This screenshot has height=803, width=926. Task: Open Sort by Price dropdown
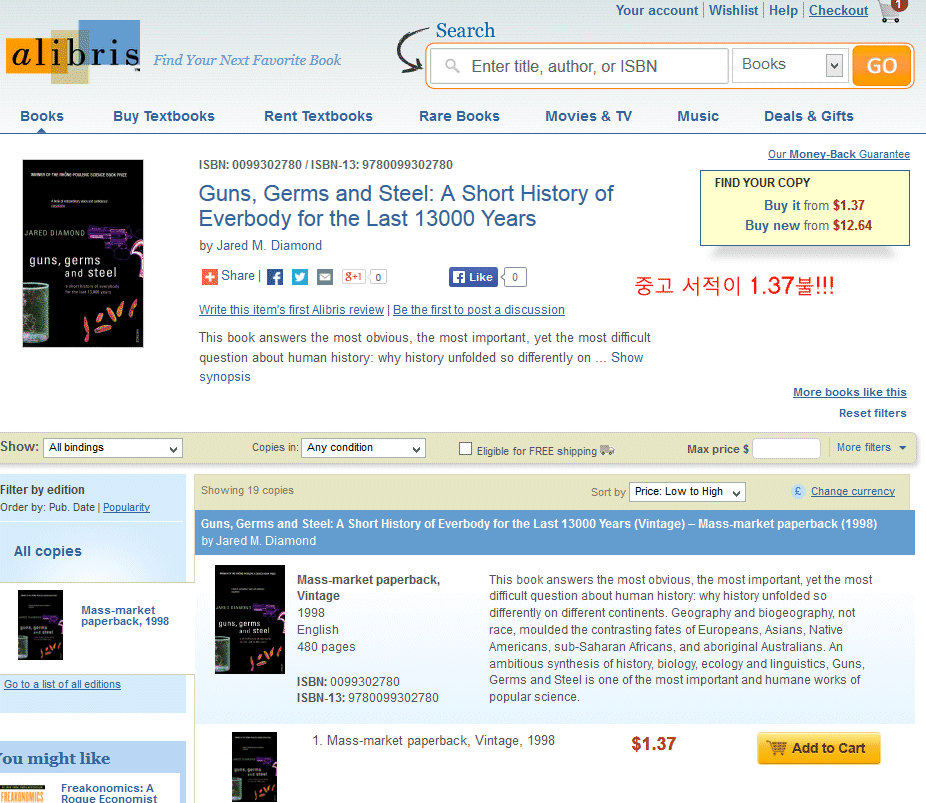(688, 492)
